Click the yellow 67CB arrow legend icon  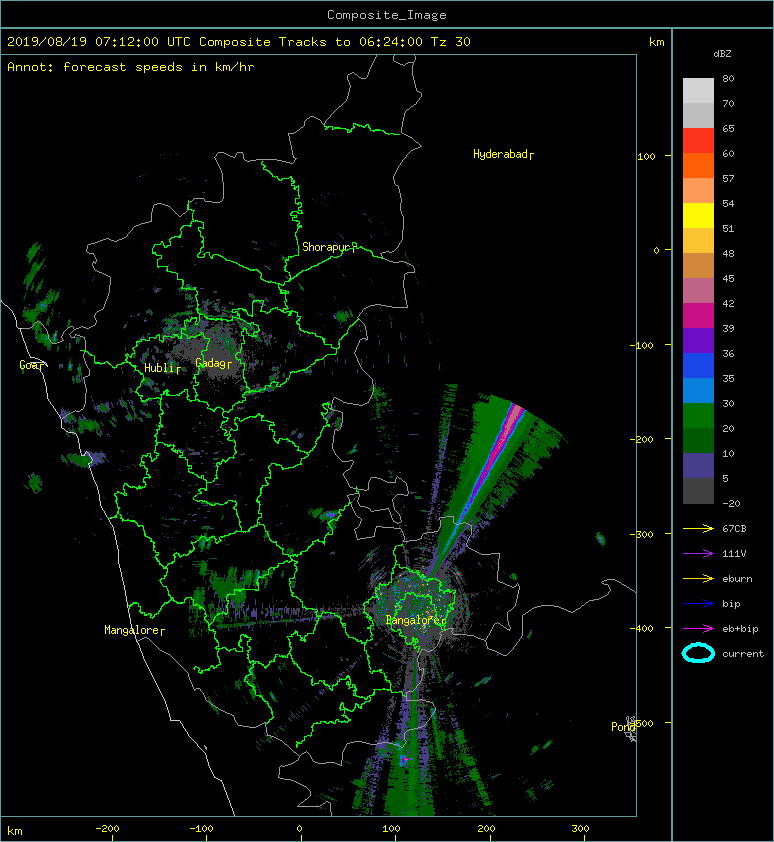[698, 529]
